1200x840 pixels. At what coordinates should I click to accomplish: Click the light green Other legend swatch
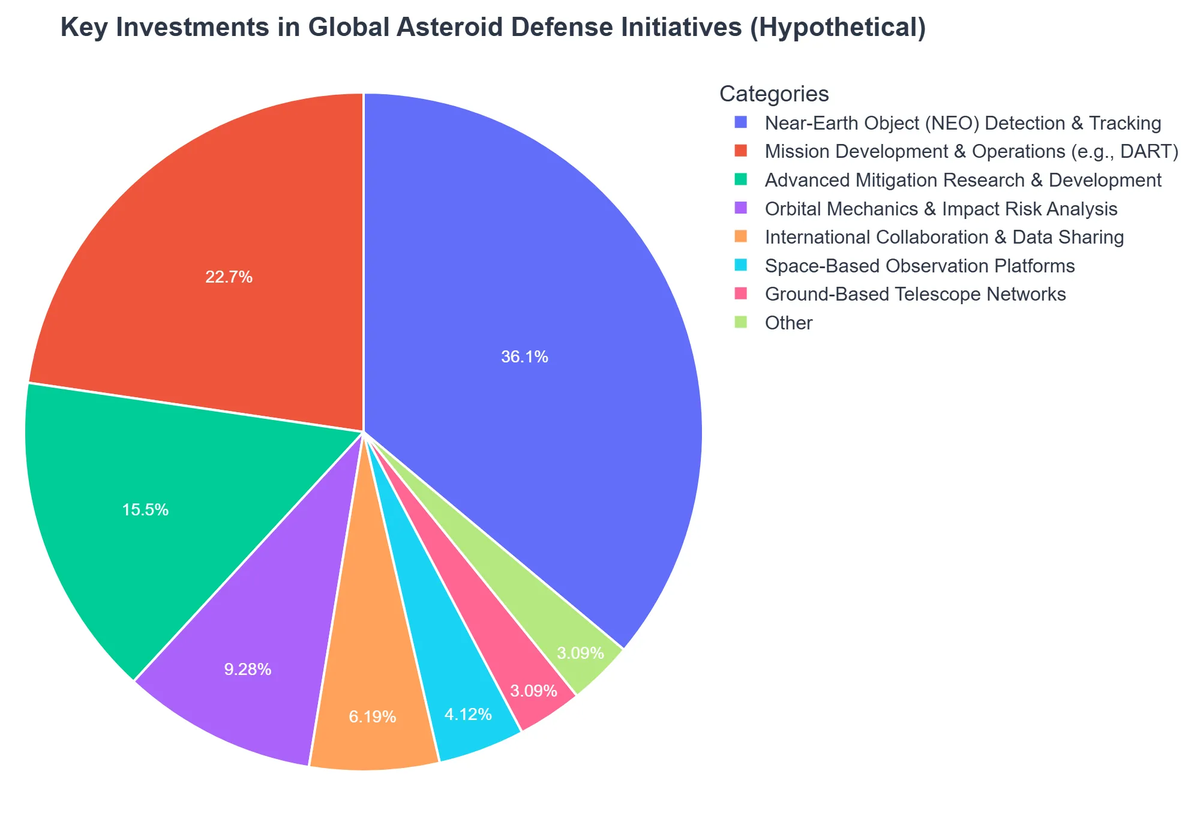tap(741, 323)
